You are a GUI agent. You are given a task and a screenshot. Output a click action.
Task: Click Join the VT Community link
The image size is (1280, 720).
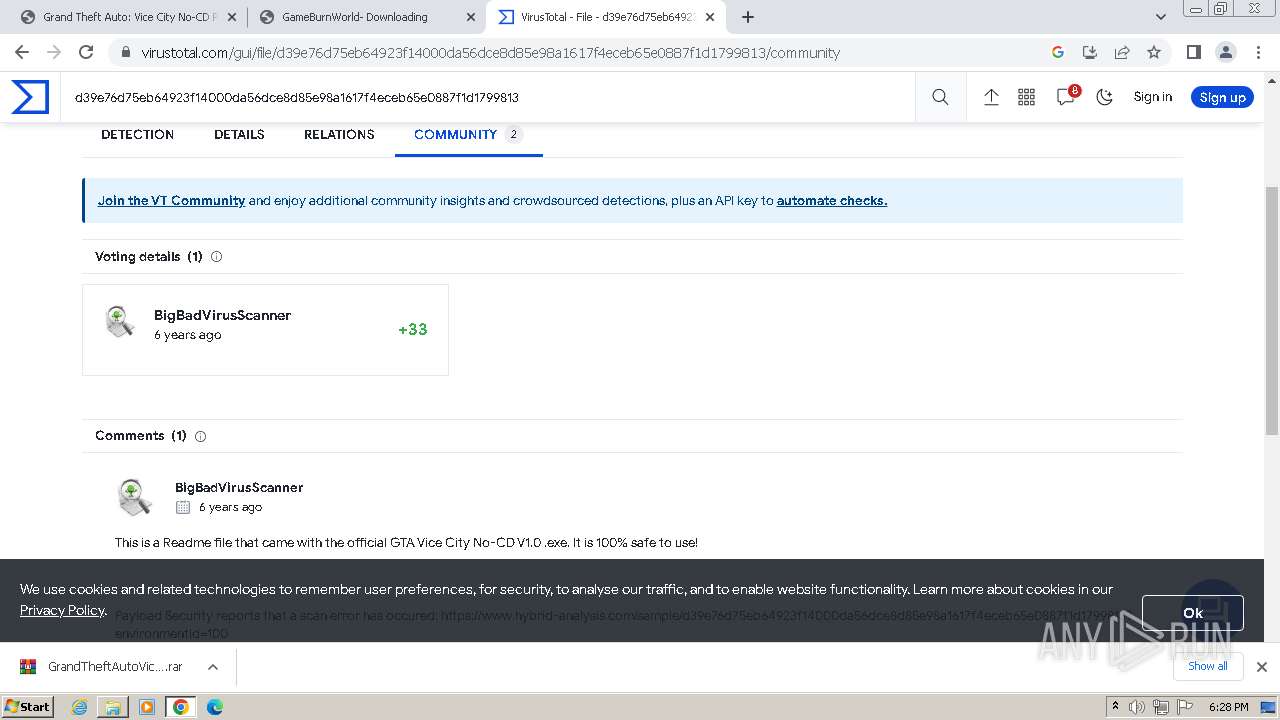click(171, 201)
